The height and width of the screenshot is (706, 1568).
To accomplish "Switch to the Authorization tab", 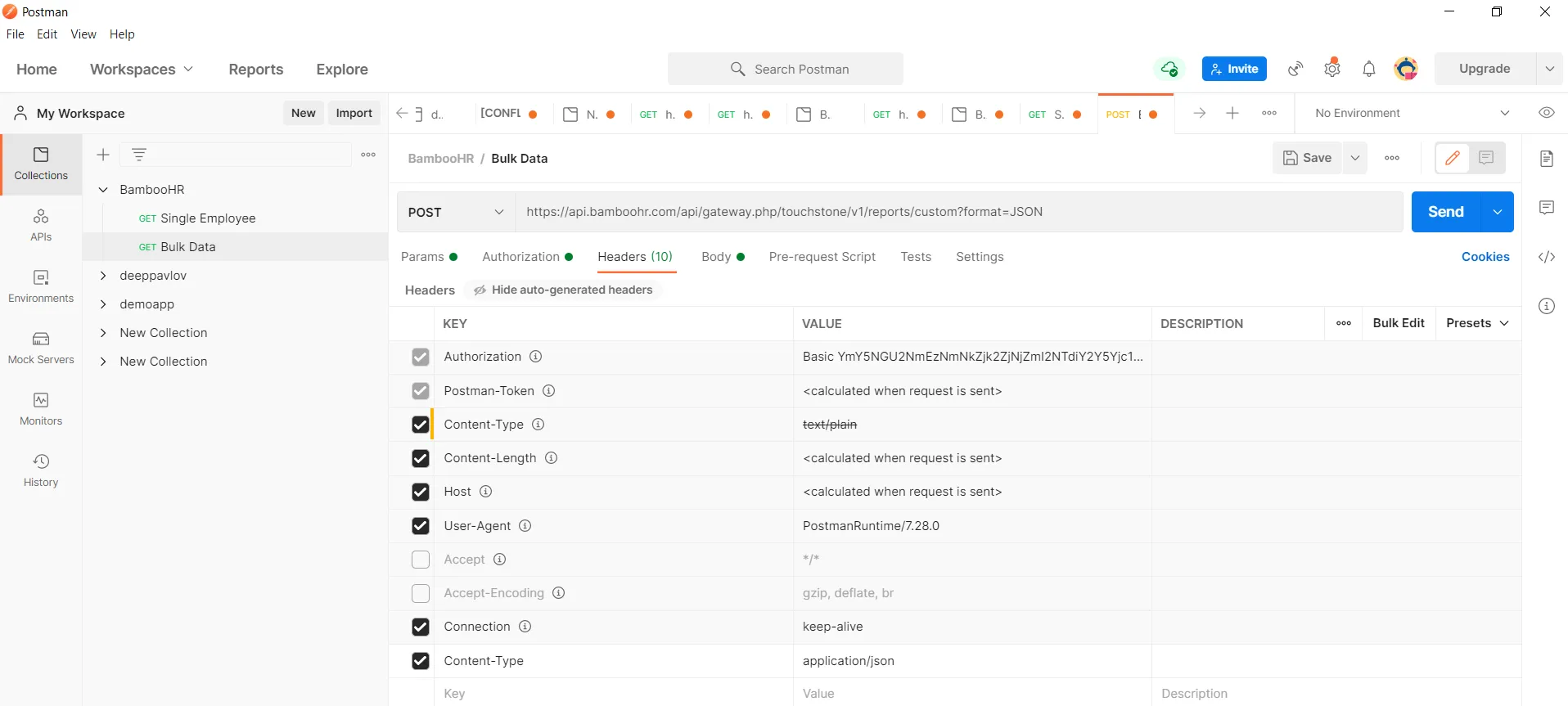I will click(527, 257).
